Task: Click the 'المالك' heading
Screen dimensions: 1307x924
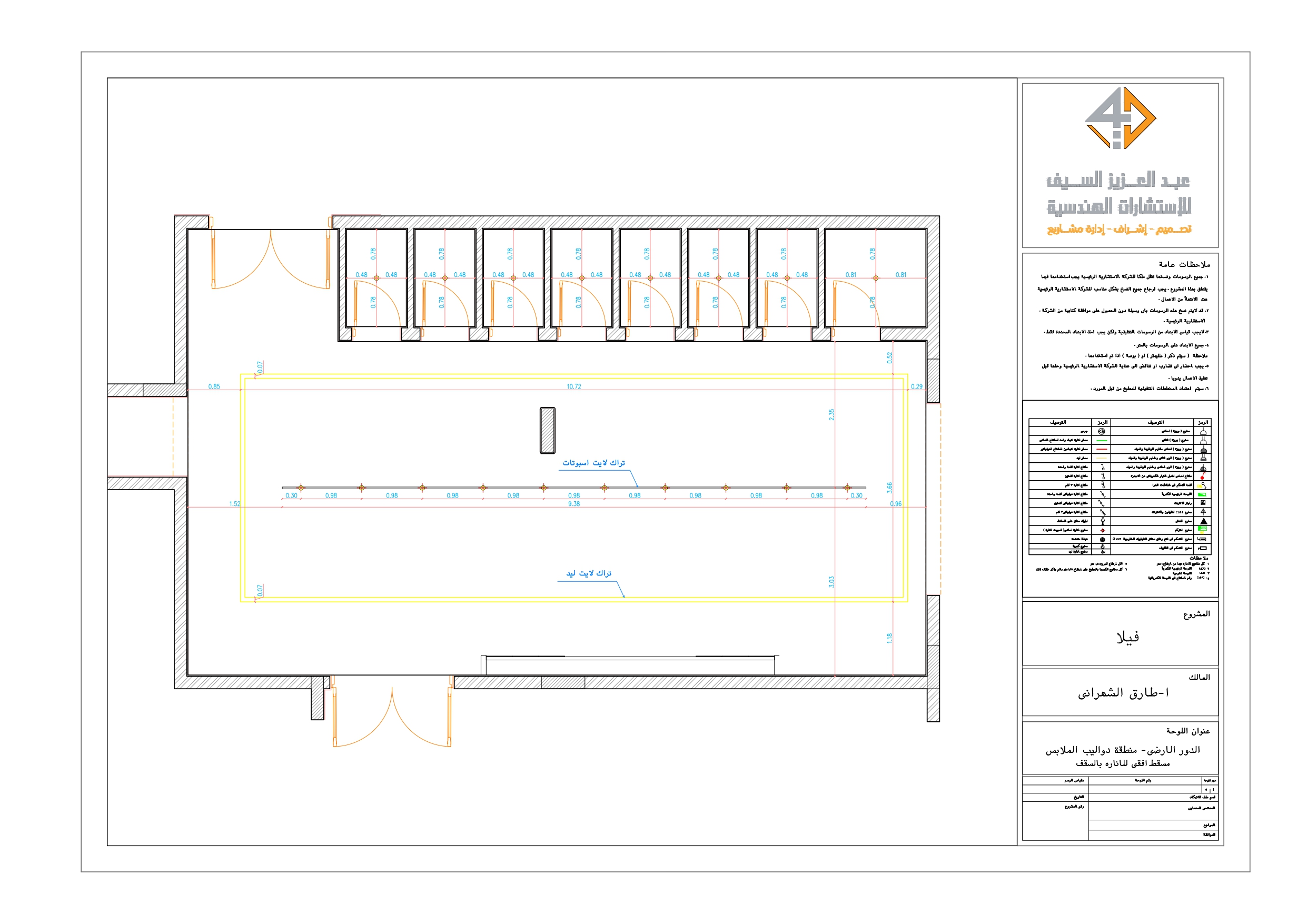Action: coord(1199,677)
